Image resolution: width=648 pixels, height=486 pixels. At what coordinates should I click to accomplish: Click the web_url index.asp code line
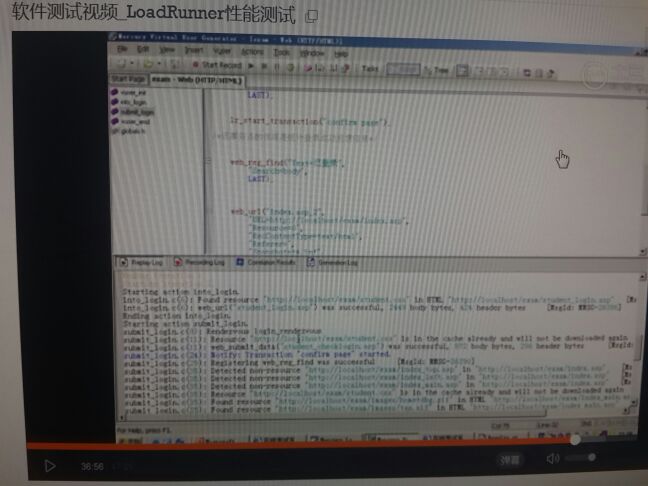[276, 212]
